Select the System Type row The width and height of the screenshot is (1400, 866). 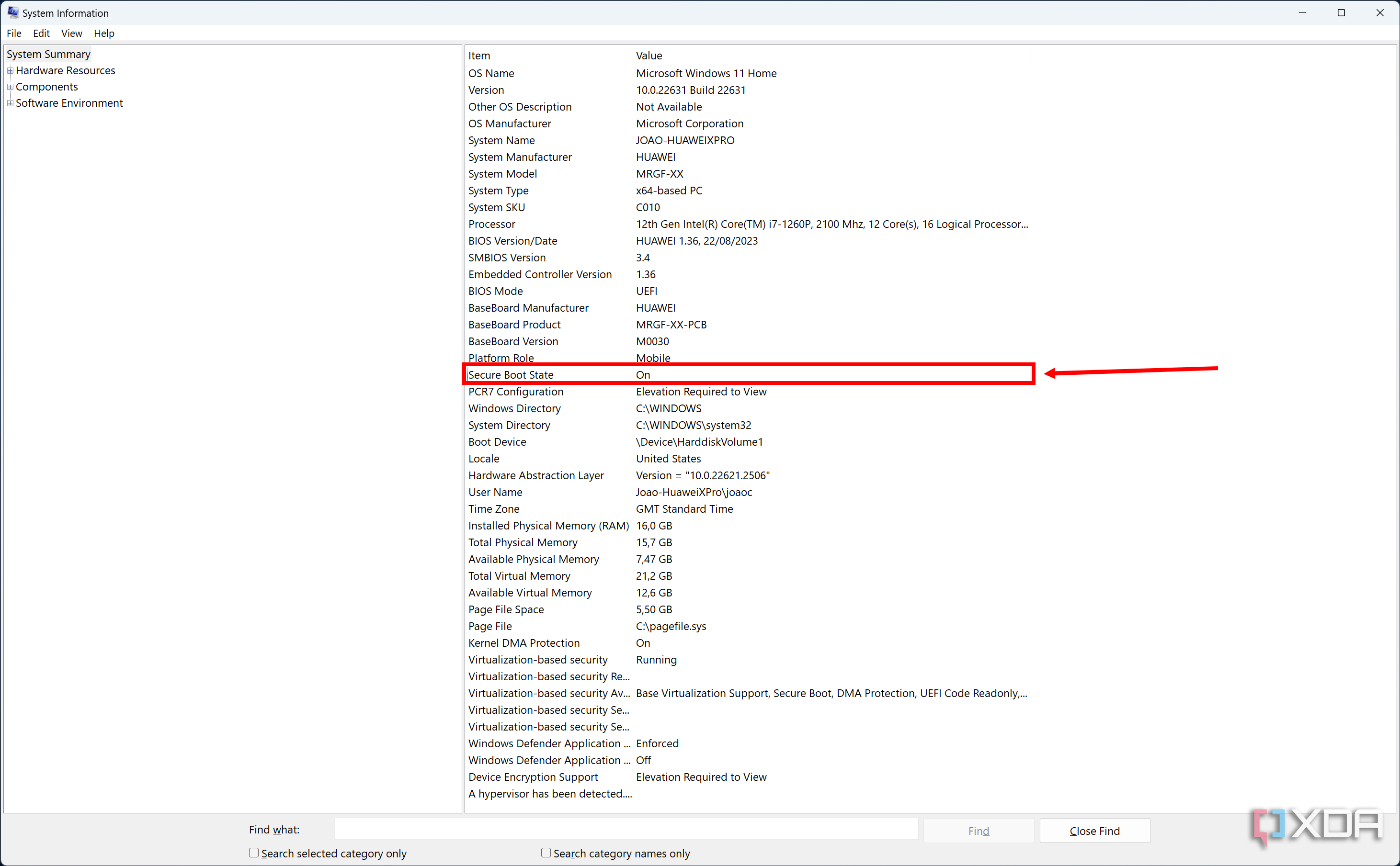click(748, 191)
